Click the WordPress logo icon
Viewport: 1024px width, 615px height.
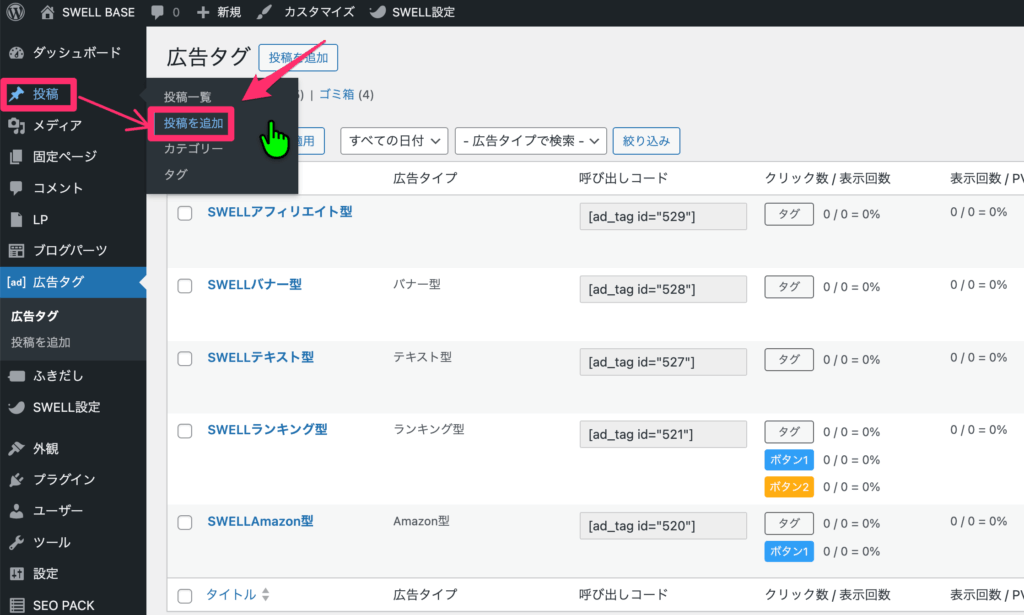coord(16,13)
